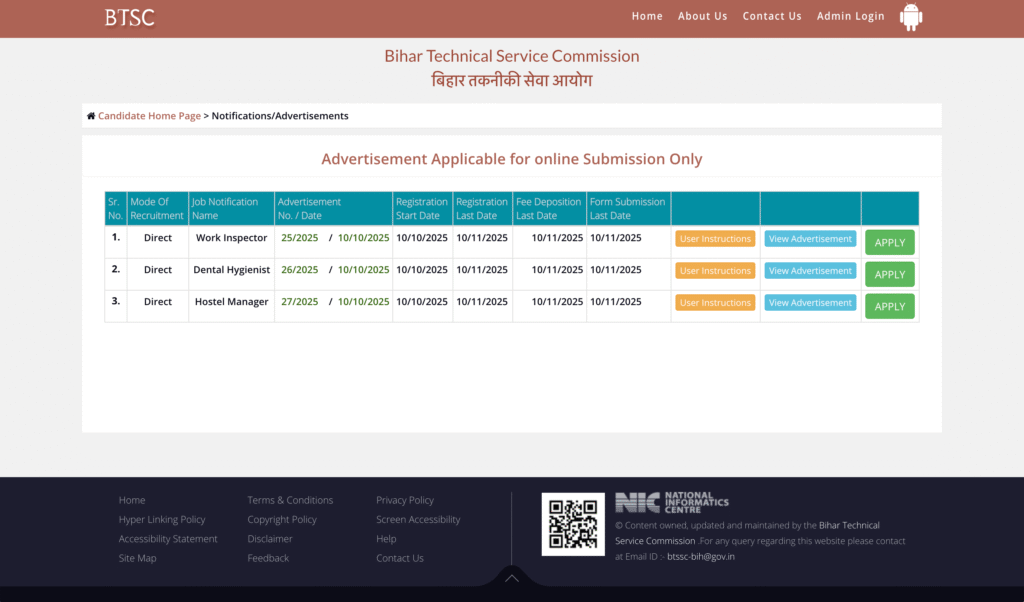The image size is (1024, 602).
Task: Open Contact Us in top navigation
Action: pos(772,16)
